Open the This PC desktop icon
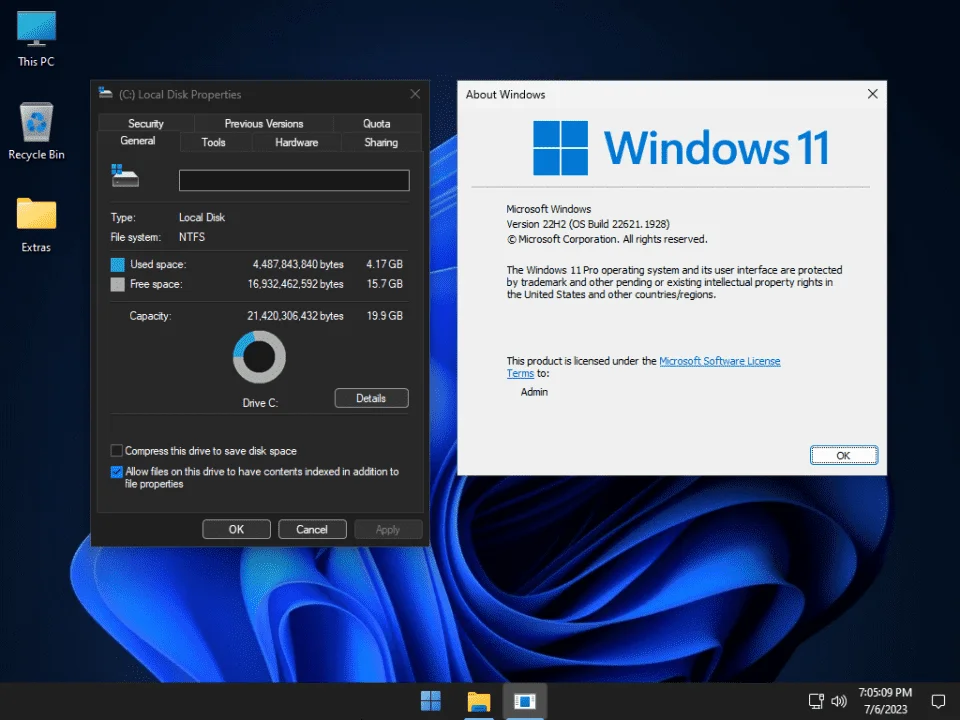Image resolution: width=960 pixels, height=720 pixels. [36, 39]
